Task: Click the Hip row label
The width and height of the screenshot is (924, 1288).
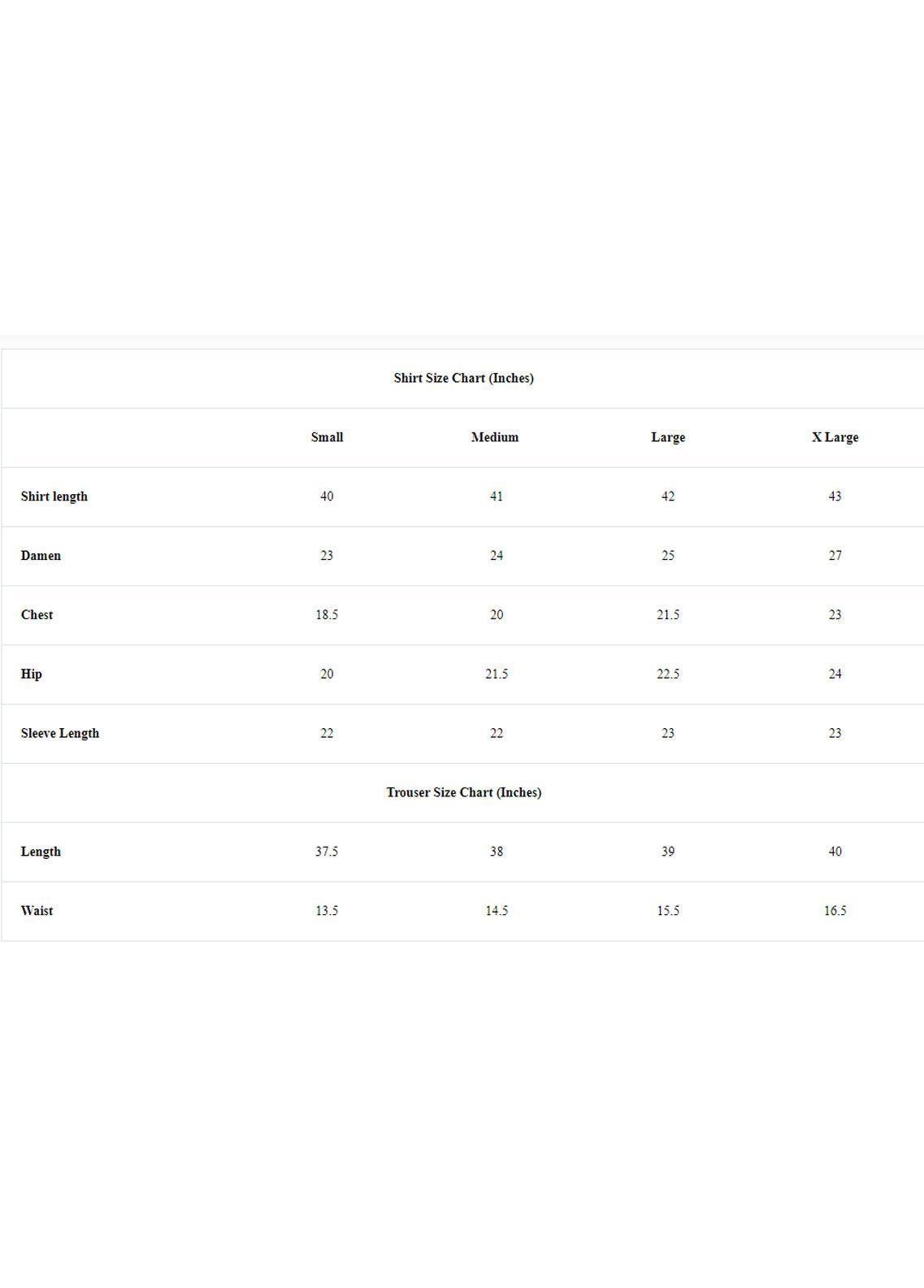Action: click(32, 674)
